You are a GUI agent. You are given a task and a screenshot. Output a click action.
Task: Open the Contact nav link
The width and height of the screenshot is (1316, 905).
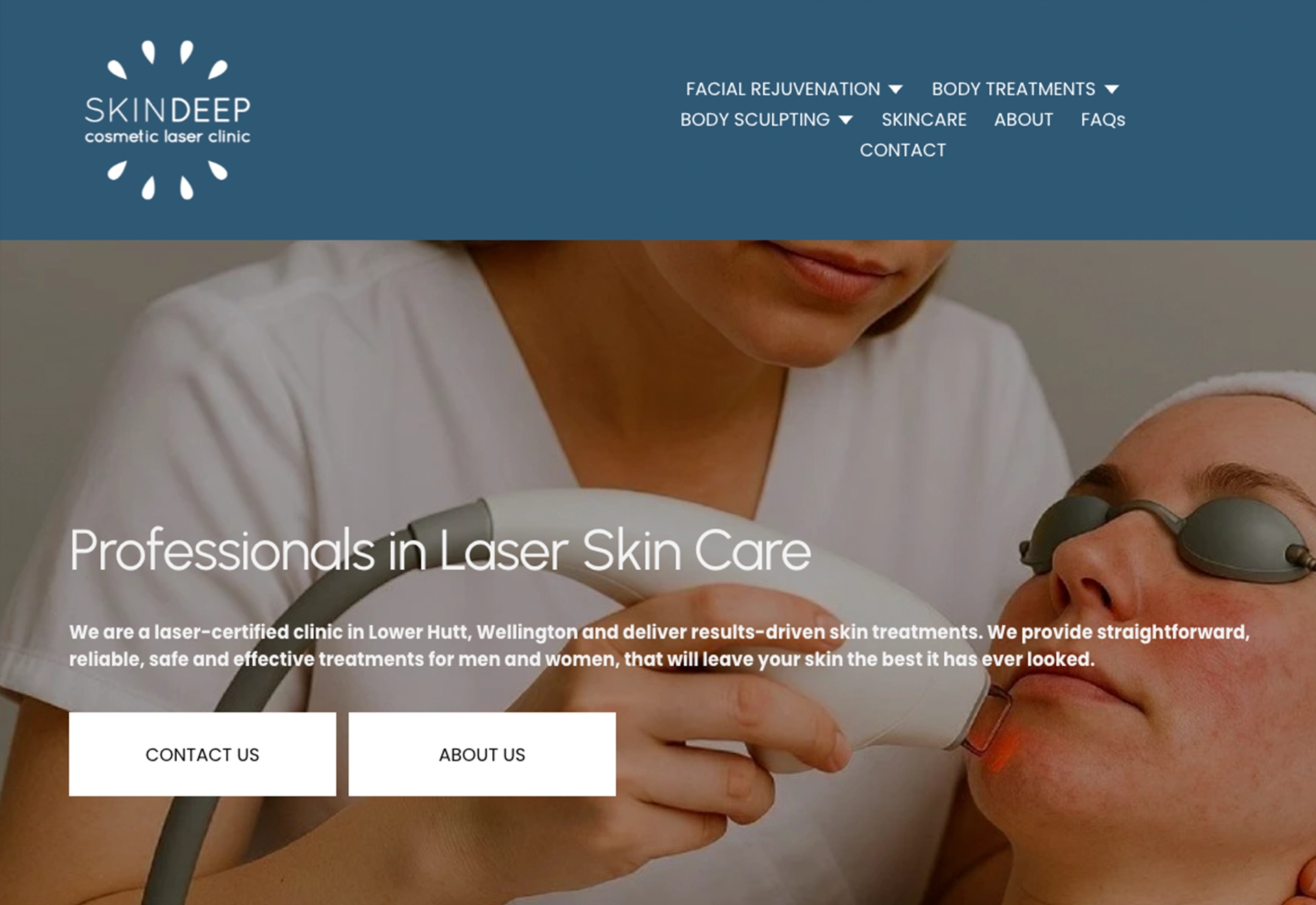pos(903,150)
